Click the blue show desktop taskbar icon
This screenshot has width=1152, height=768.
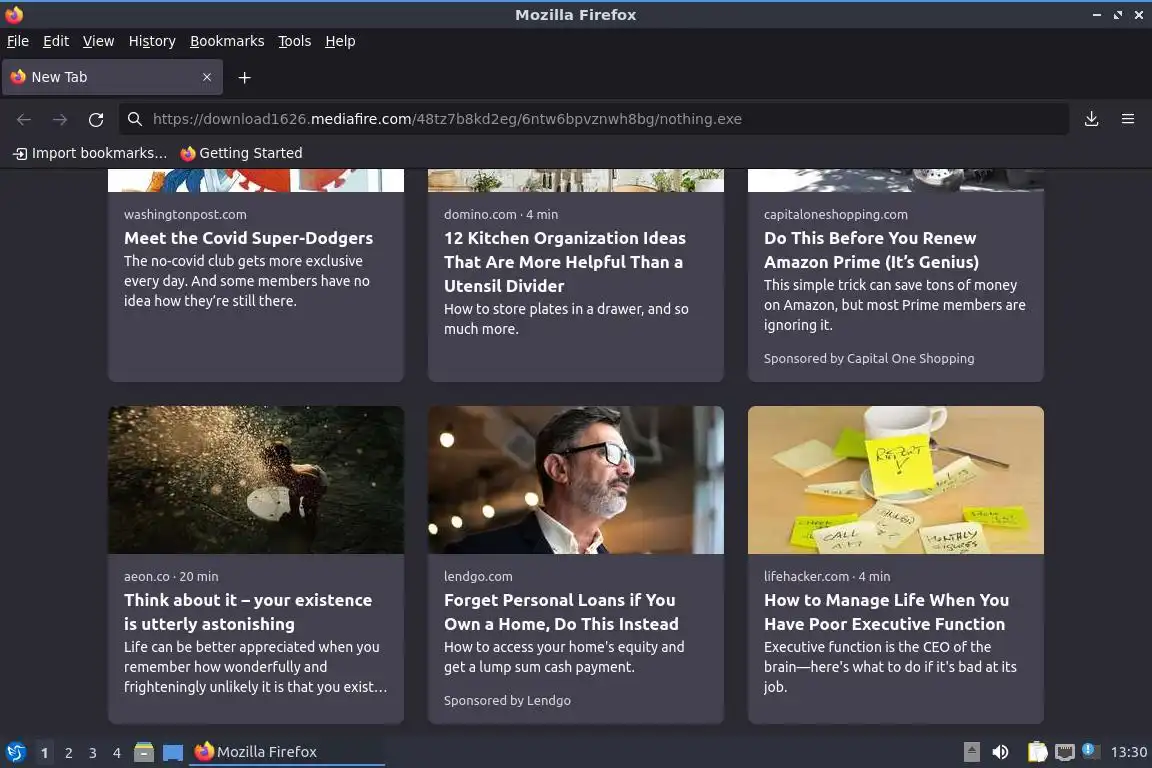173,753
